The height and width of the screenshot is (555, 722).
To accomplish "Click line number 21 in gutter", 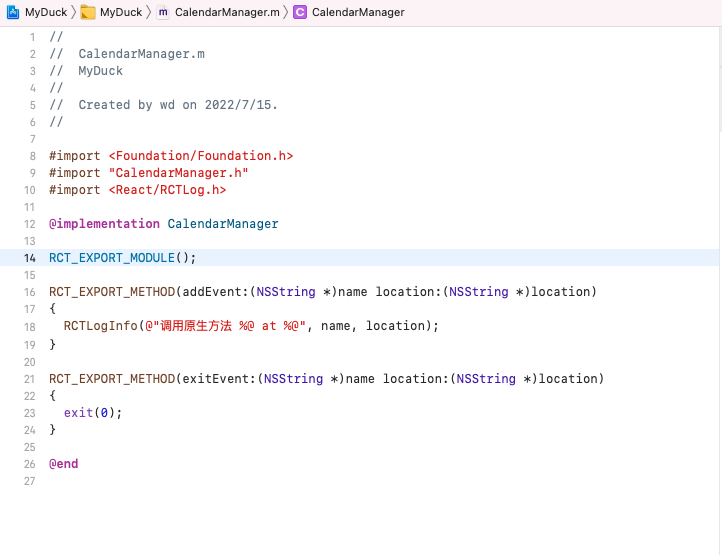I will pyautogui.click(x=30, y=379).
